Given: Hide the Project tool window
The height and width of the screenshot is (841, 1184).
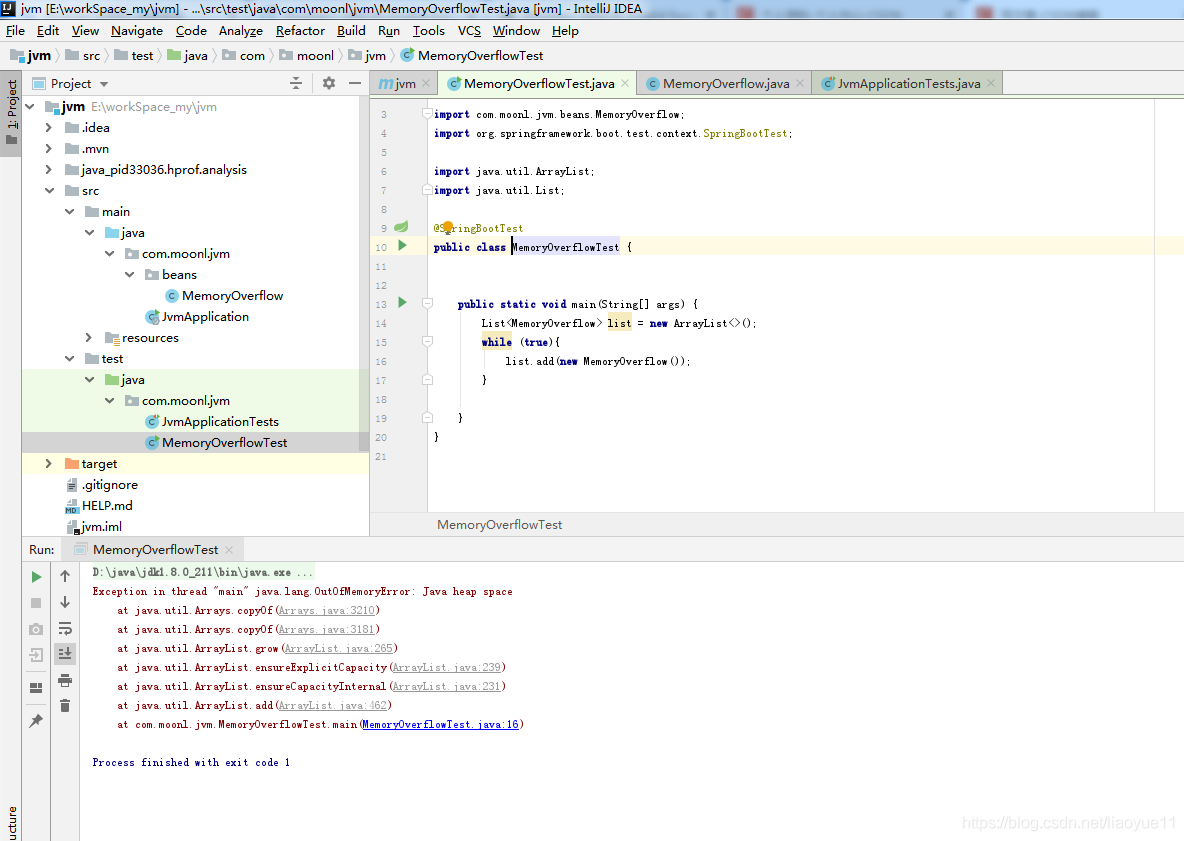Looking at the screenshot, I should (x=355, y=83).
